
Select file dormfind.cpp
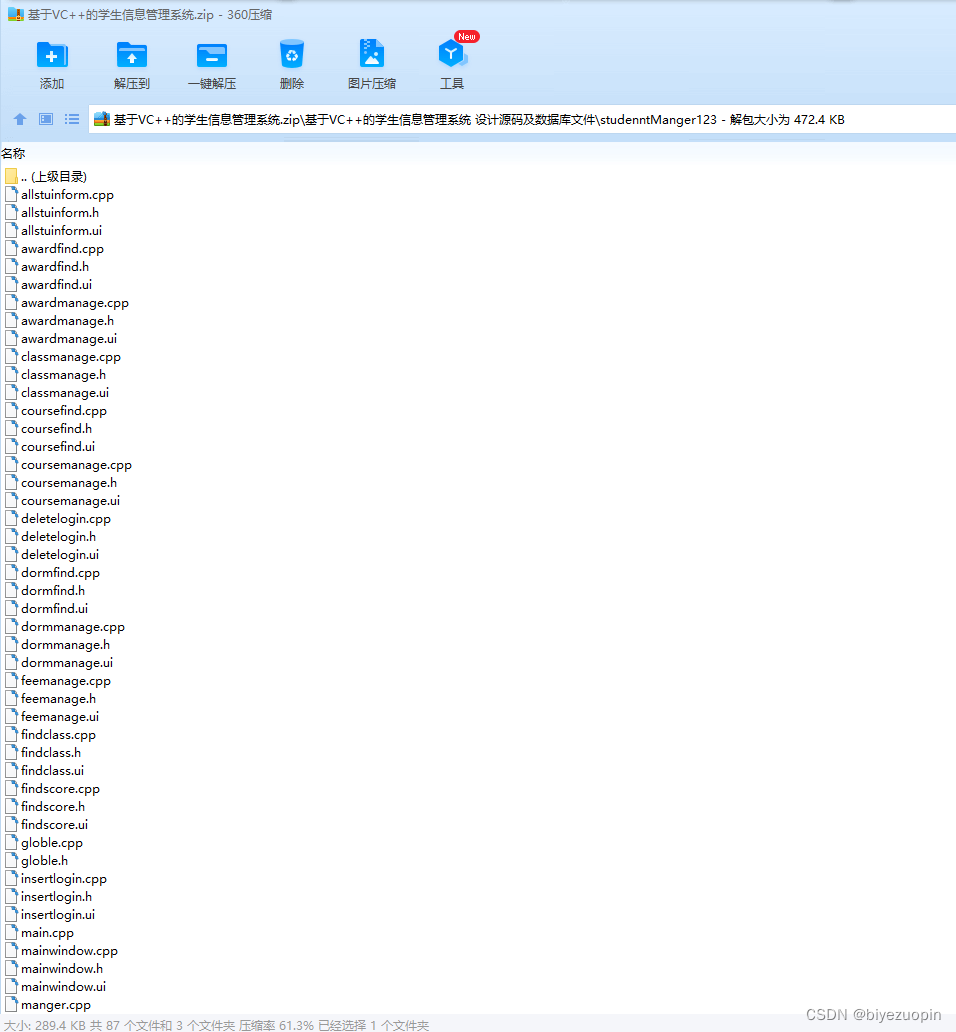(x=53, y=573)
